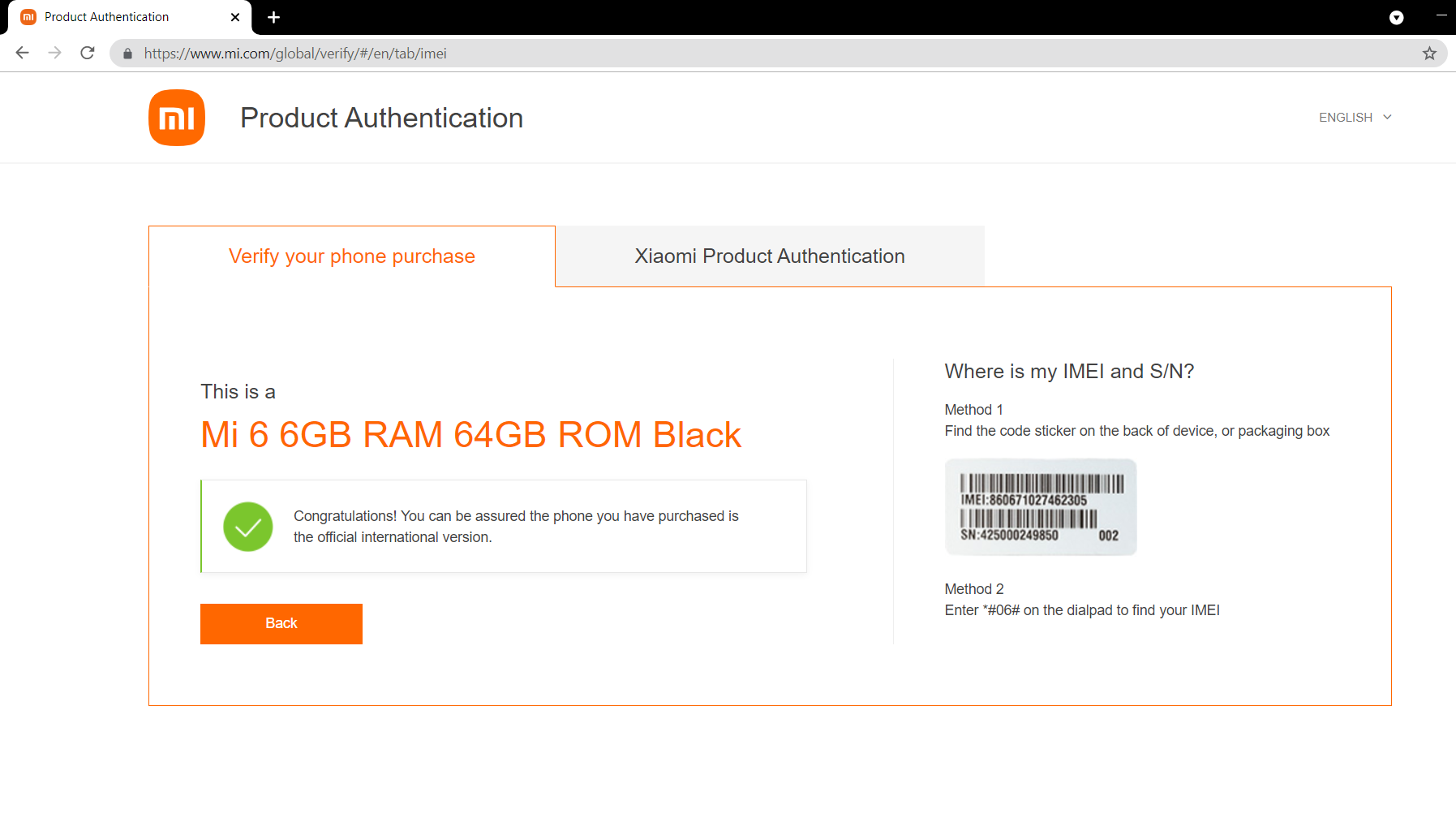
Task: Click the lock icon in address bar
Action: (x=127, y=54)
